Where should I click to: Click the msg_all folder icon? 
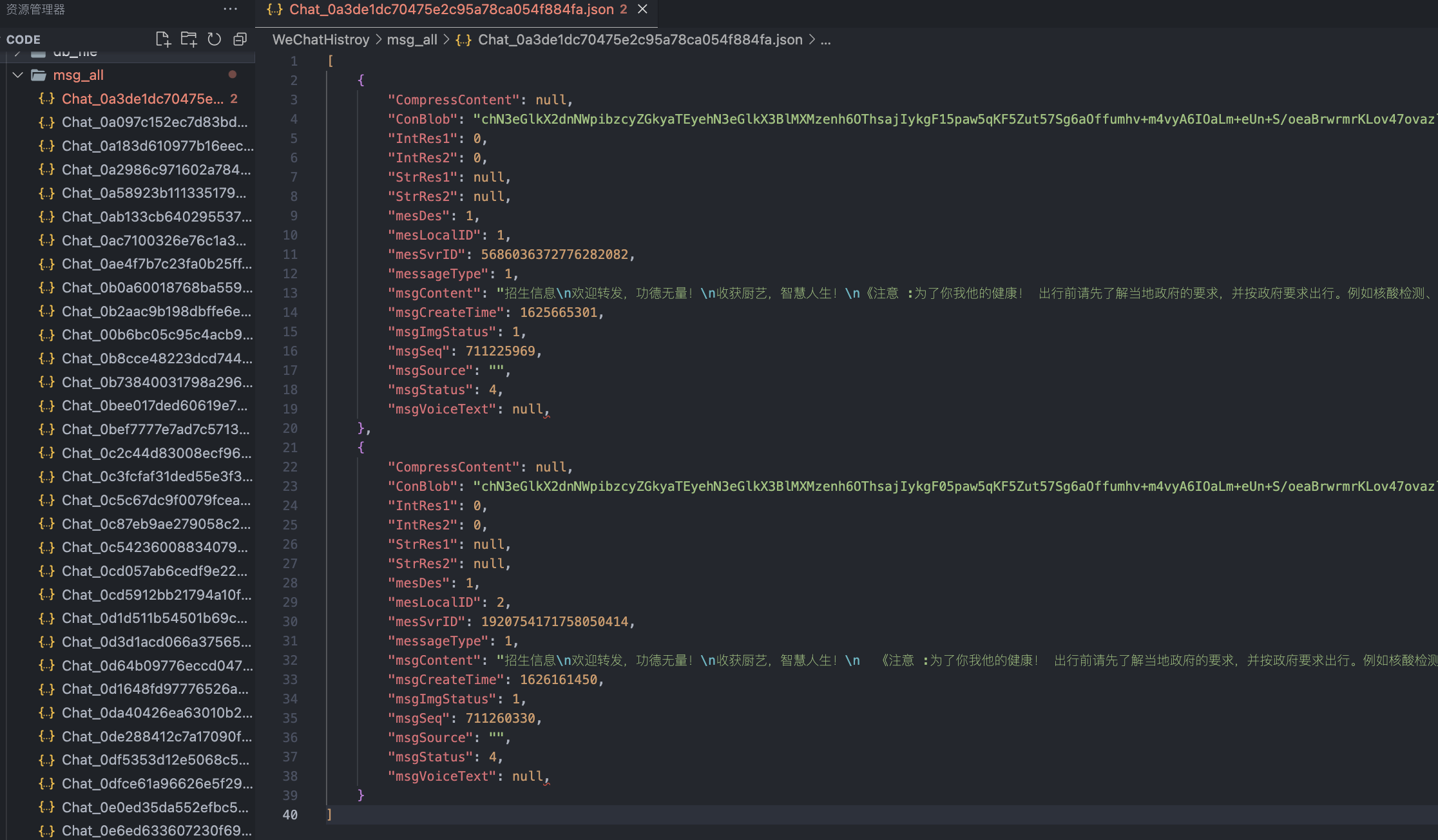(x=39, y=75)
